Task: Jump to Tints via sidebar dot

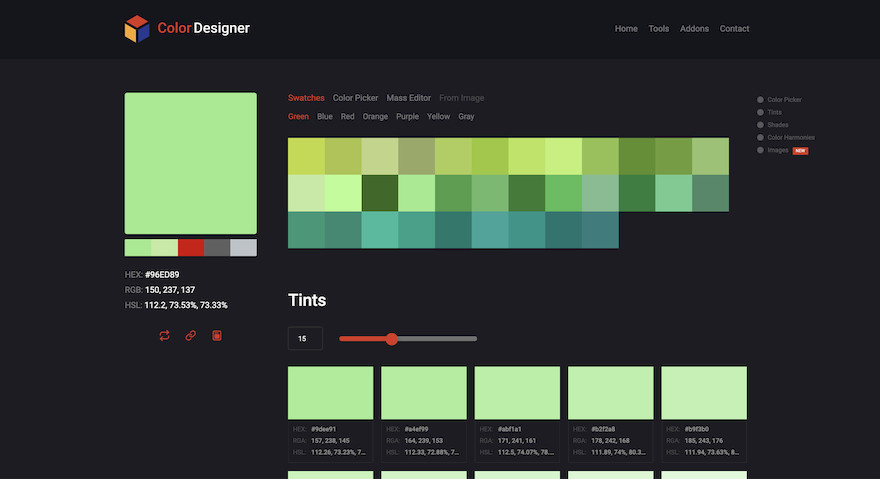Action: [x=761, y=112]
